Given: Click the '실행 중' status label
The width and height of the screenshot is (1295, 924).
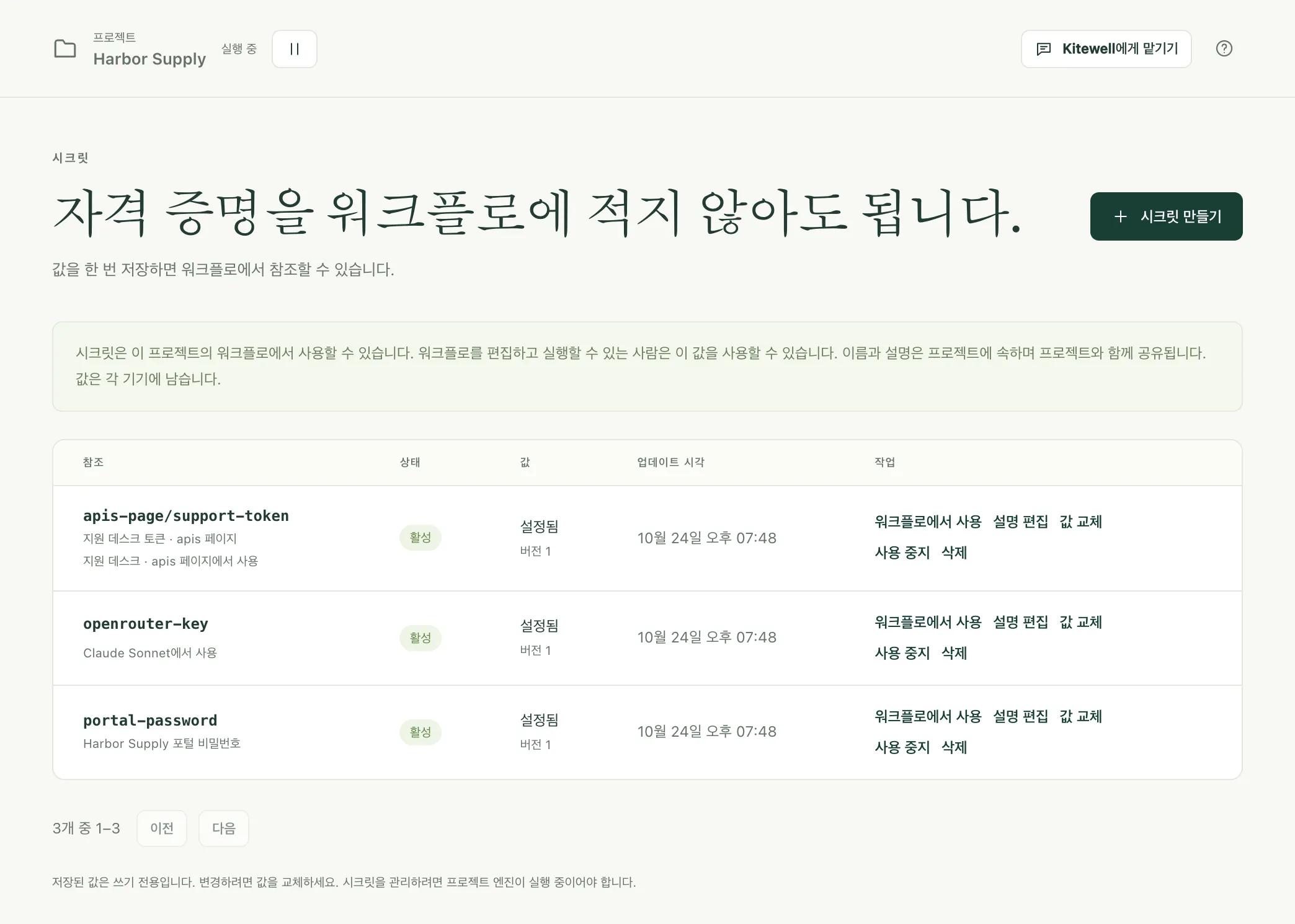Looking at the screenshot, I should point(239,49).
